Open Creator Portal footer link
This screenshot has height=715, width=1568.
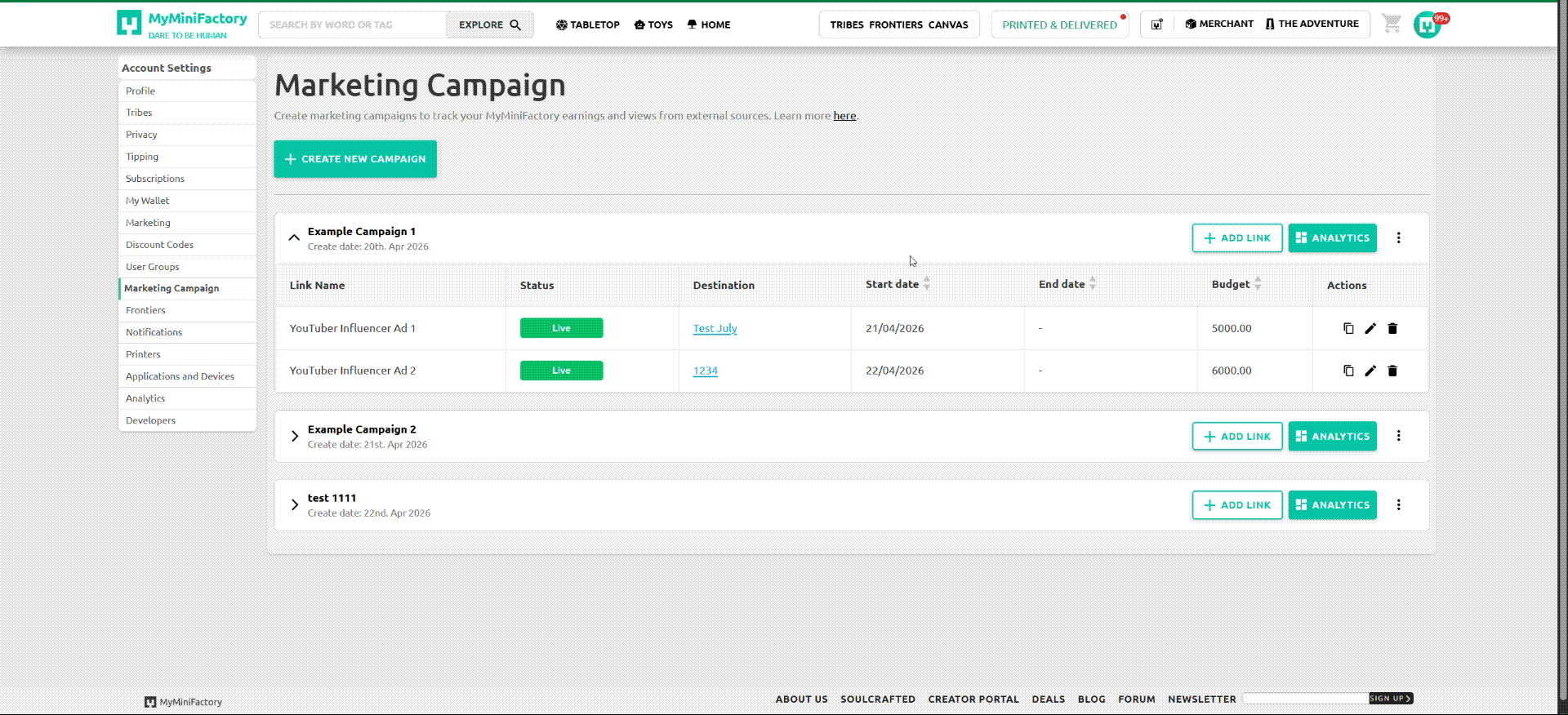pyautogui.click(x=973, y=699)
